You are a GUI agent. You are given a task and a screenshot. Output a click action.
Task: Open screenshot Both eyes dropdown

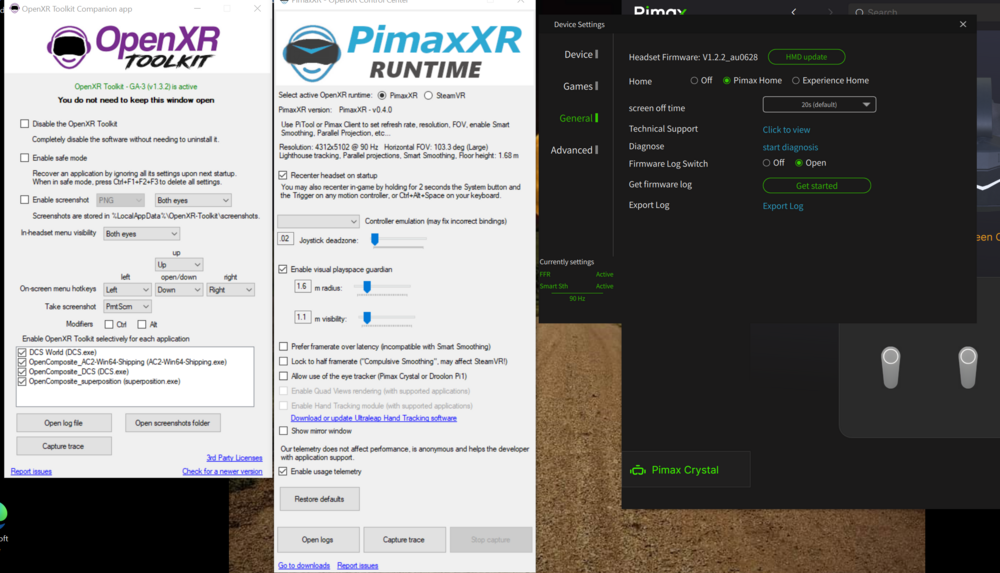(x=193, y=200)
